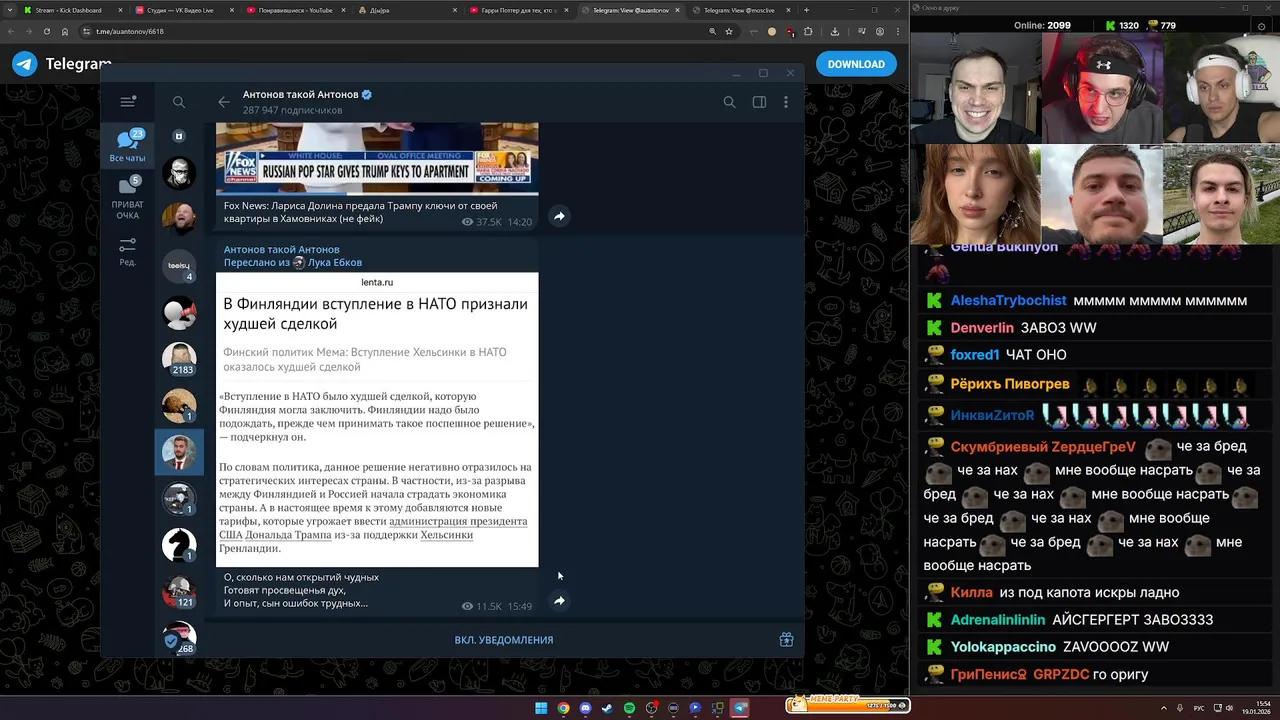The height and width of the screenshot is (720, 1280).
Task: Click the volume icon in tray
Action: (x=1229, y=708)
